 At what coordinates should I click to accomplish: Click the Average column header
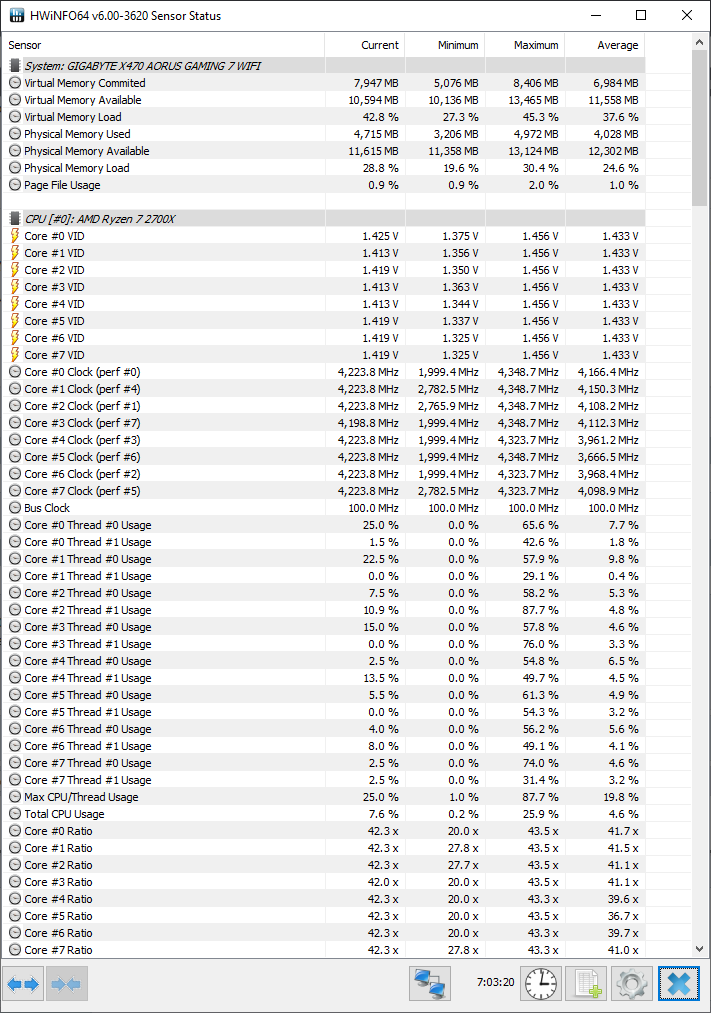click(617, 45)
